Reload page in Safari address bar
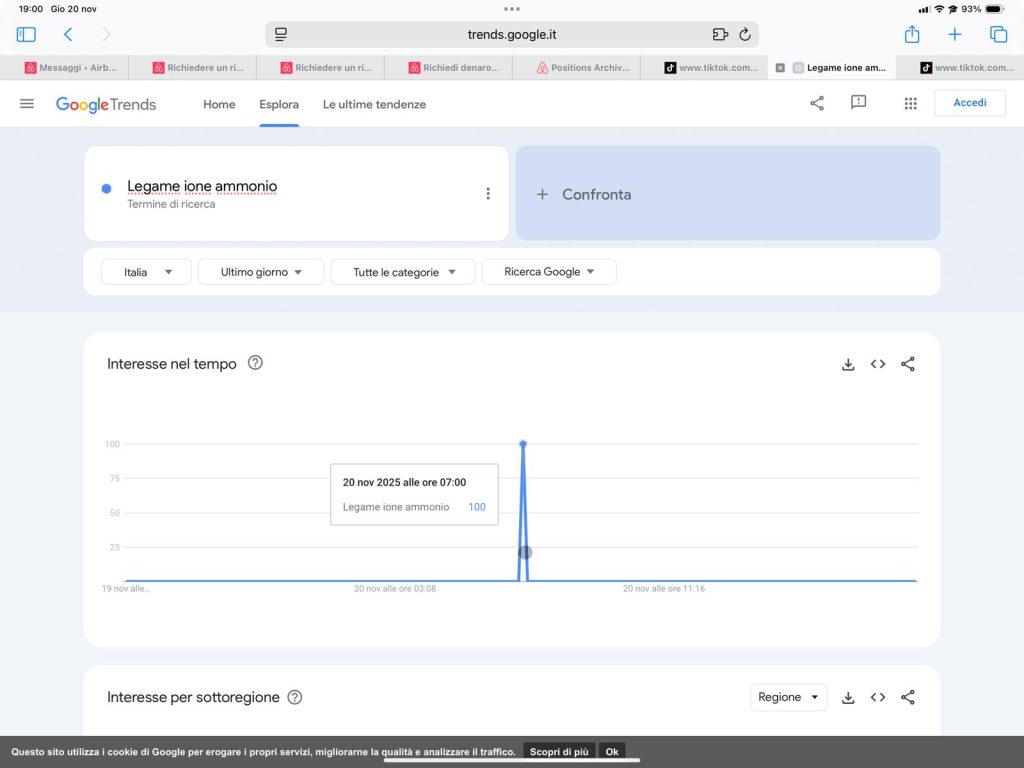 pos(745,35)
